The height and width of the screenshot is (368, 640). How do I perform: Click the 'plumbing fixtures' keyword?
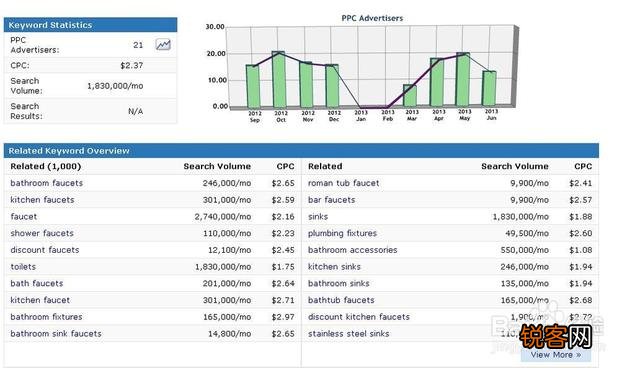(x=342, y=233)
